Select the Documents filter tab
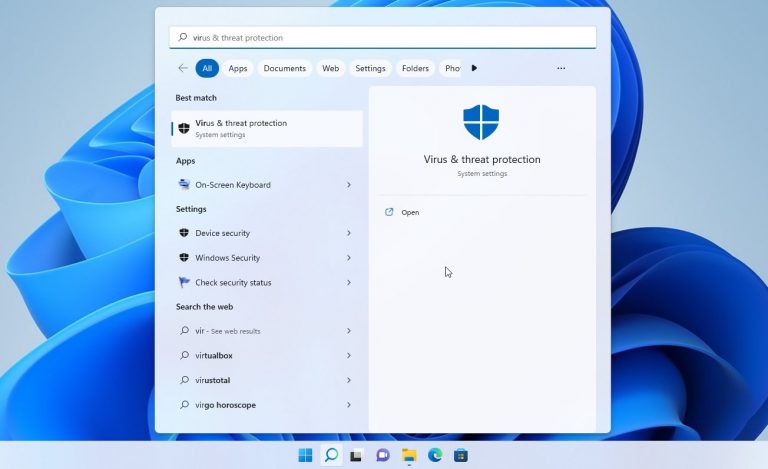The width and height of the screenshot is (768, 469). pos(285,68)
